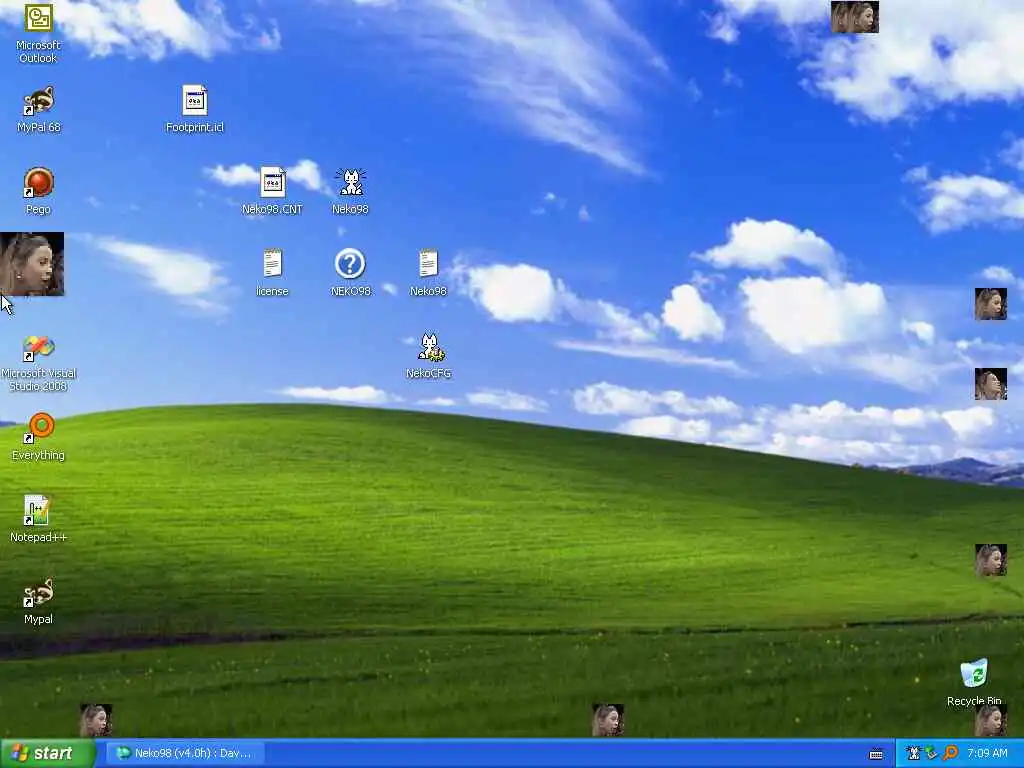The height and width of the screenshot is (768, 1024).
Task: Click the on-screen keyboard taskbar icon
Action: (x=876, y=754)
